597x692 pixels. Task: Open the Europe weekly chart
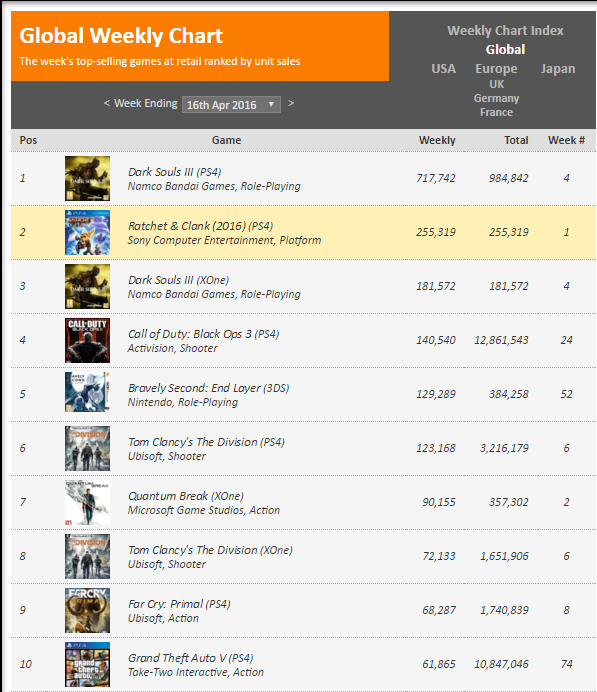point(496,69)
